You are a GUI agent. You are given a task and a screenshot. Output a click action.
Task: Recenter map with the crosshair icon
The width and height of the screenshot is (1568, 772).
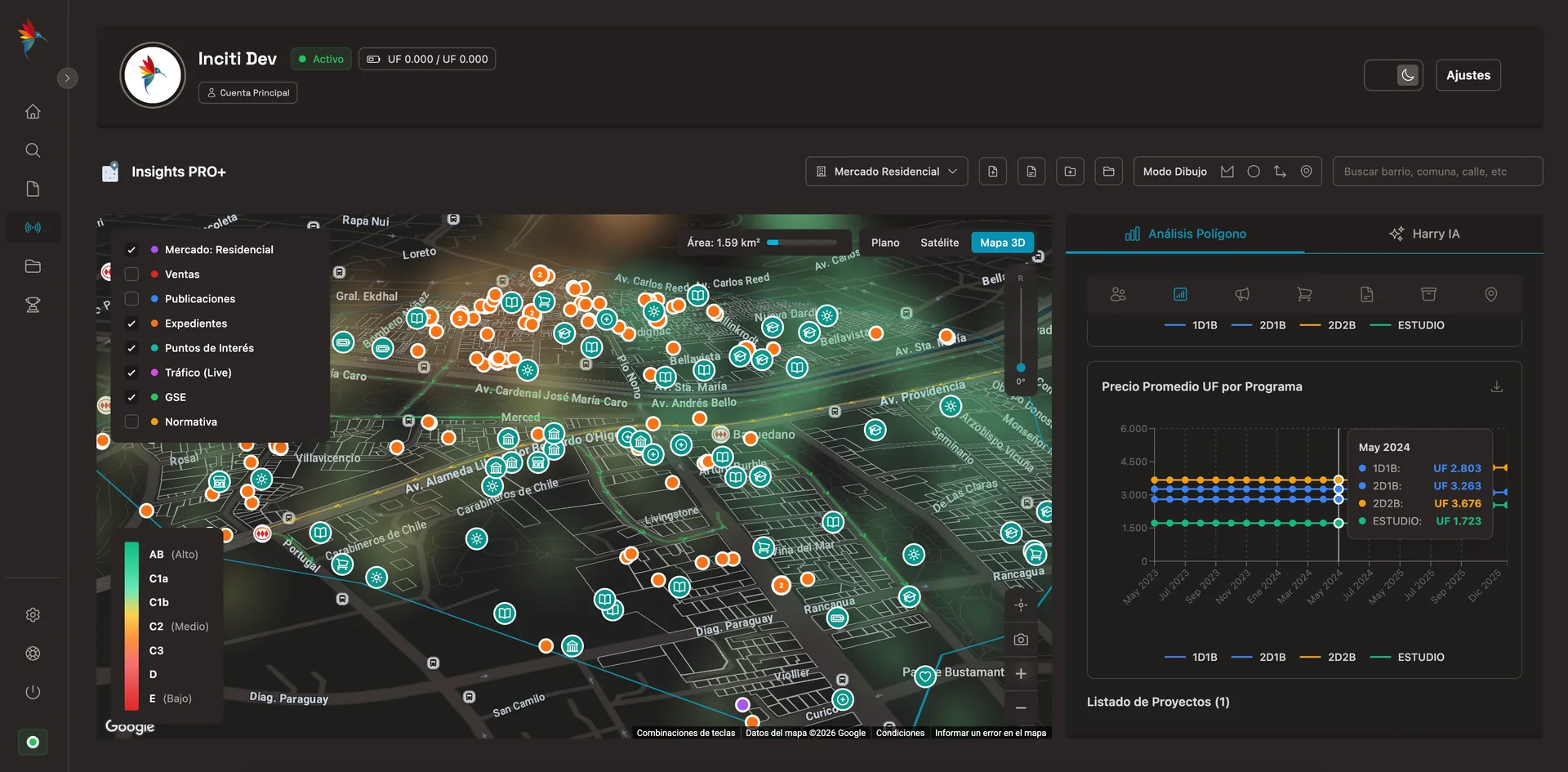tap(1021, 605)
